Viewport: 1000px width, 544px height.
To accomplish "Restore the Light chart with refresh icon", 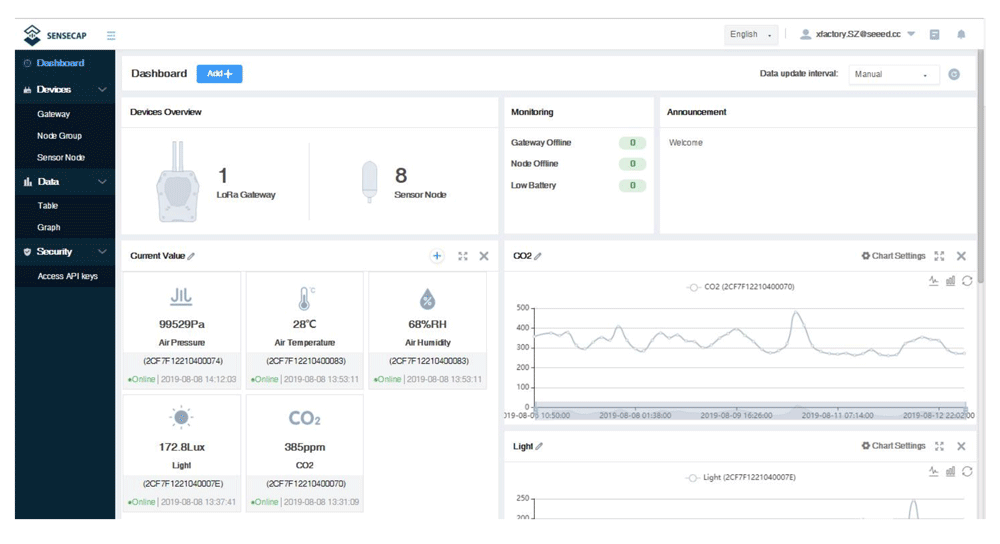I will (967, 471).
